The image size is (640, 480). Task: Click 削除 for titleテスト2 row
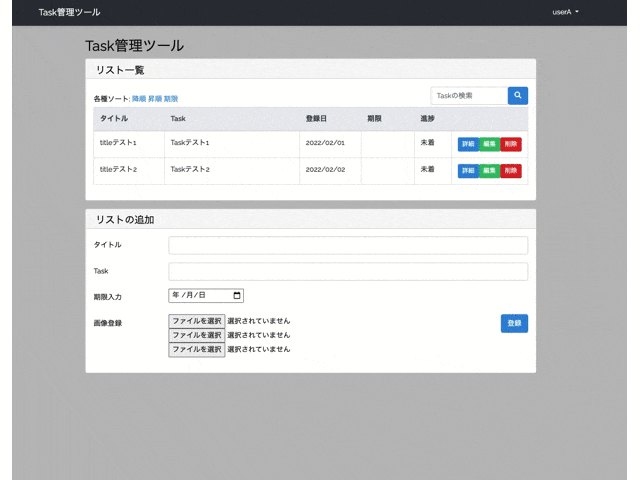(x=511, y=171)
